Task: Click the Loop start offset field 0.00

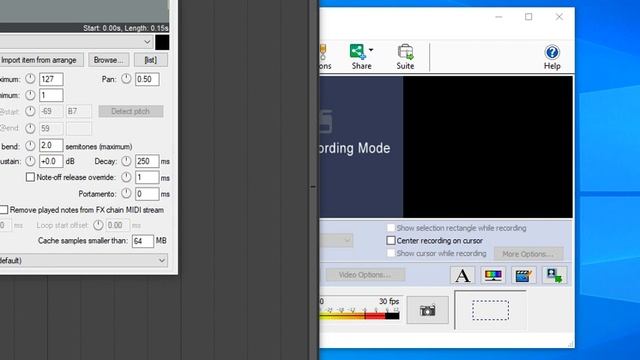Action: tap(118, 225)
